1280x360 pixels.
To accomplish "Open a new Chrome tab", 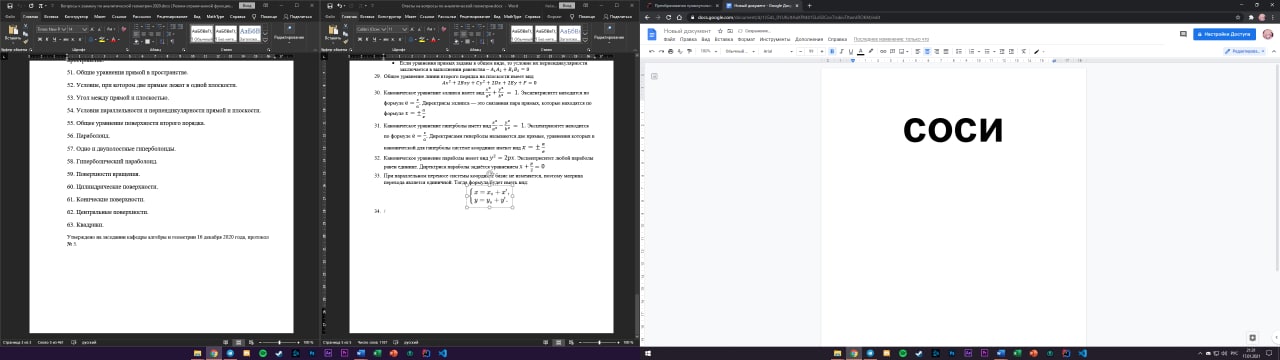I will 809,6.
